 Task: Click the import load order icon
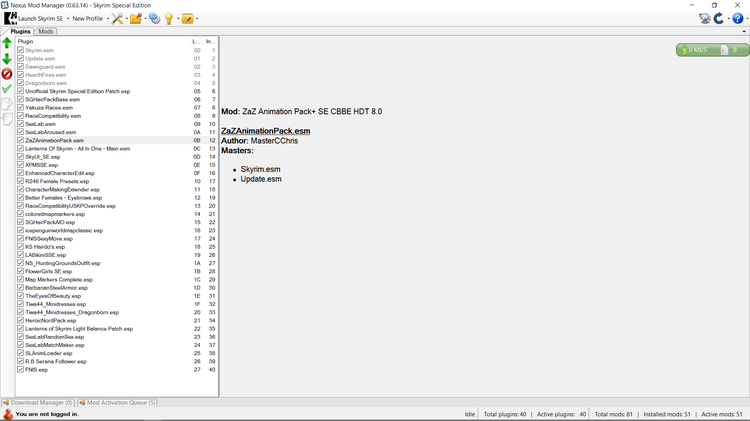(7, 119)
